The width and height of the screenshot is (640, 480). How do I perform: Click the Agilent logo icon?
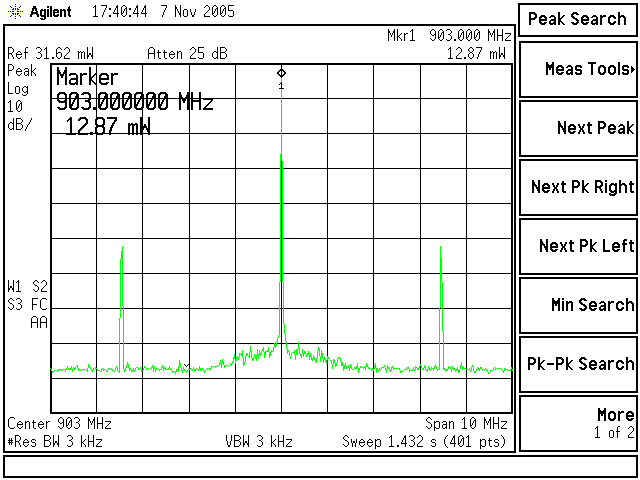click(x=16, y=11)
